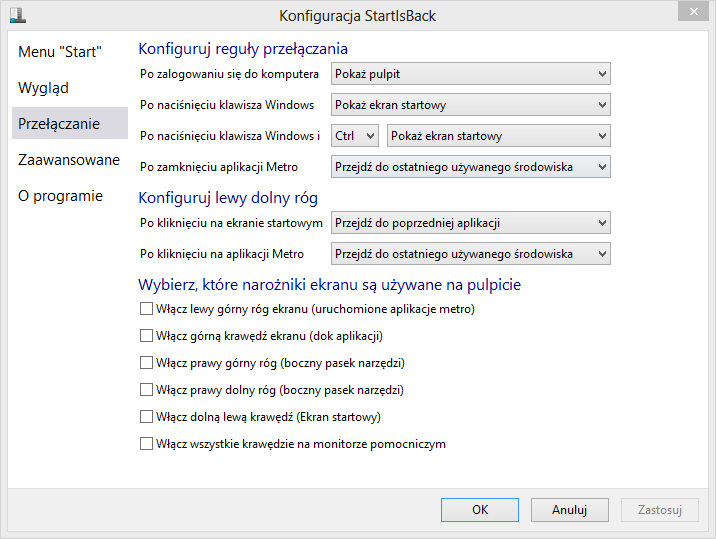Enable Włącz prawy dolny róg checkbox
This screenshot has width=716, height=539.
coord(146,390)
